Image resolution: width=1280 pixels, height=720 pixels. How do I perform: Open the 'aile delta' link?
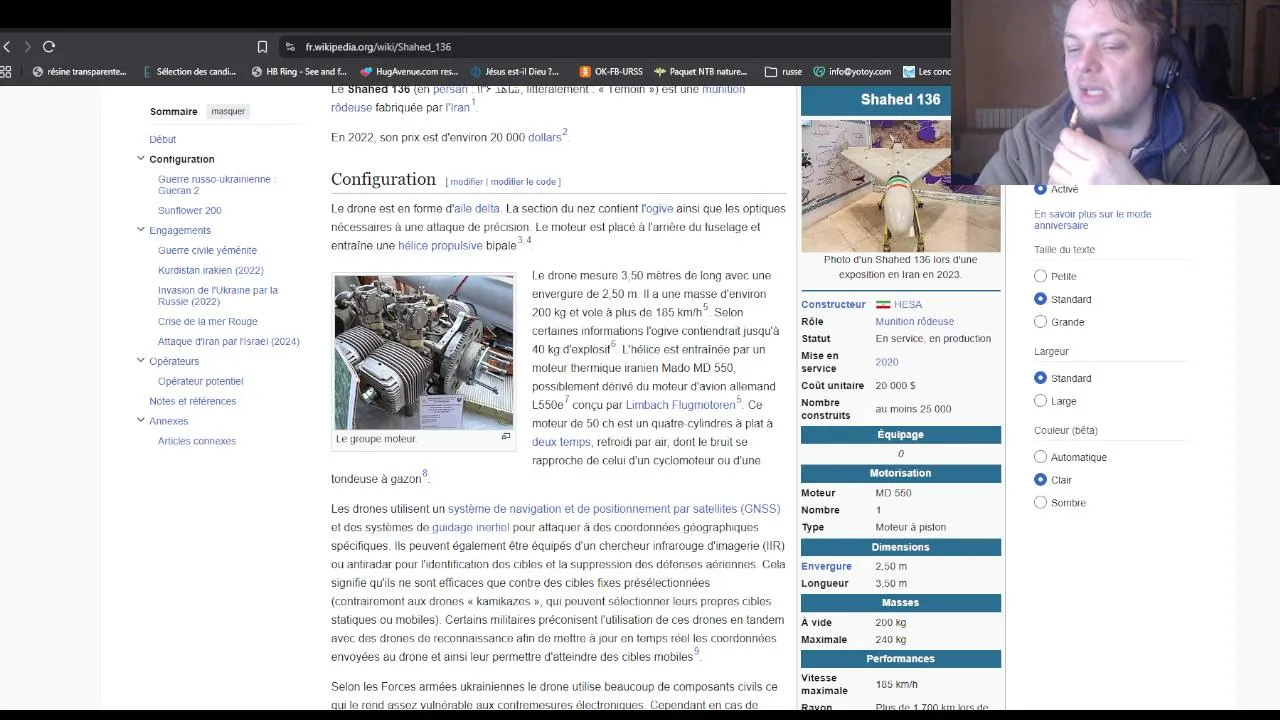pos(476,208)
